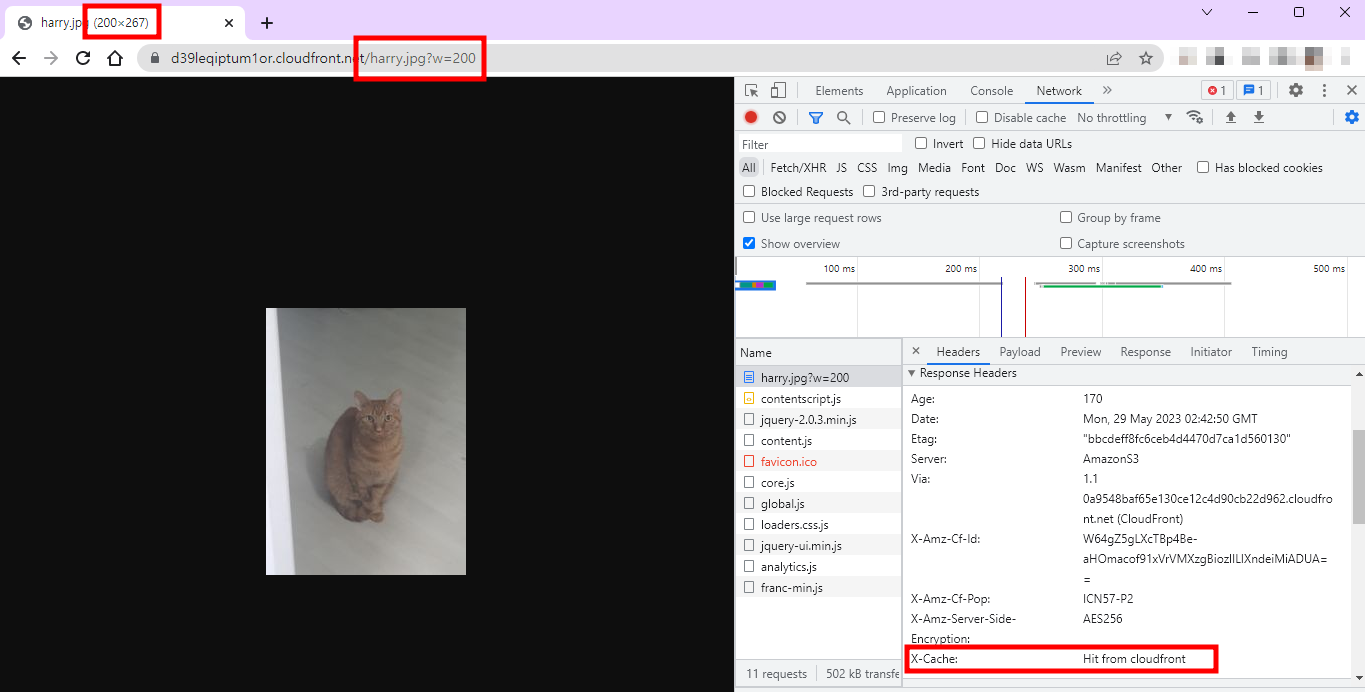This screenshot has width=1365, height=692.
Task: Open the No throttling dropdown
Action: pos(1124,117)
